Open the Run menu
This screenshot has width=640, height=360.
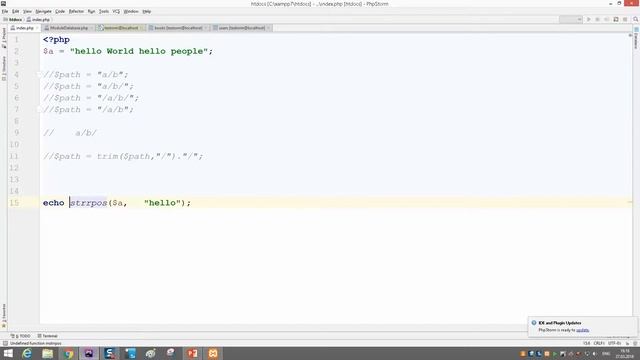point(91,11)
